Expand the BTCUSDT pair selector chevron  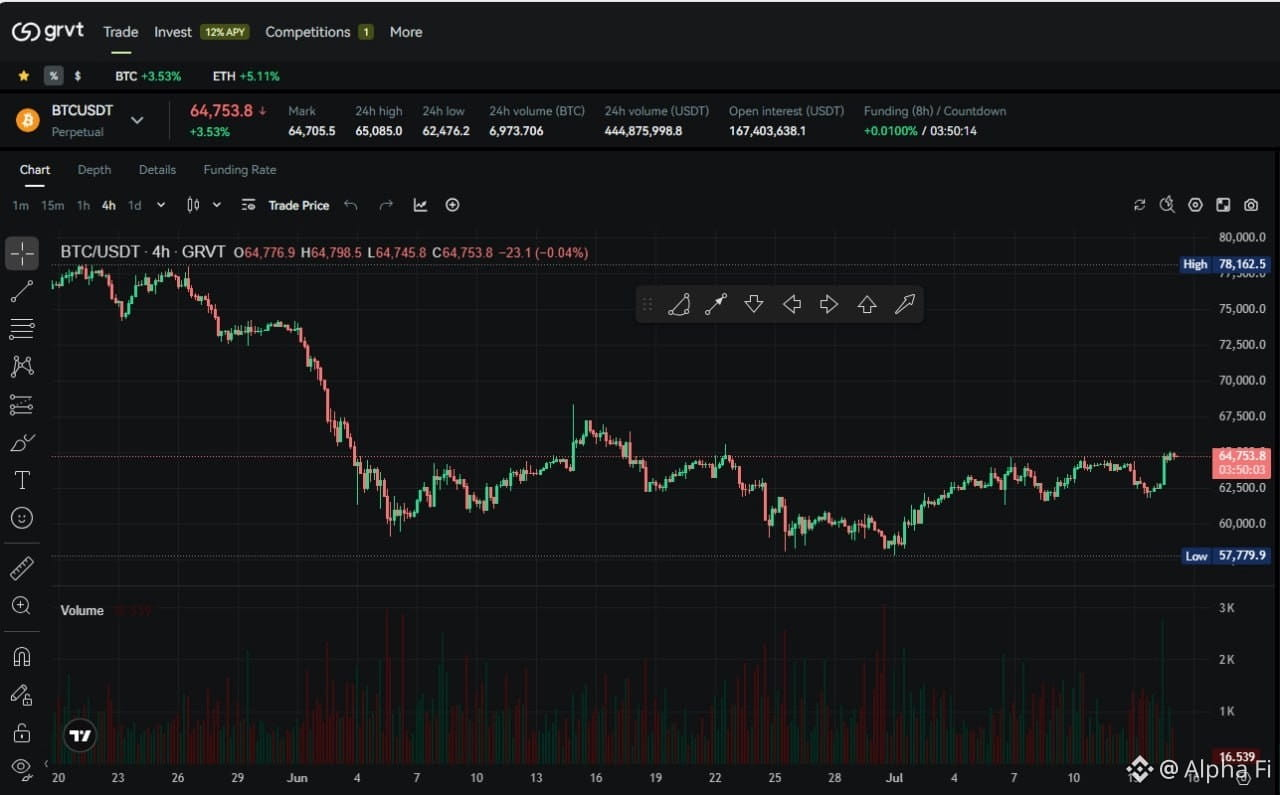pos(137,120)
